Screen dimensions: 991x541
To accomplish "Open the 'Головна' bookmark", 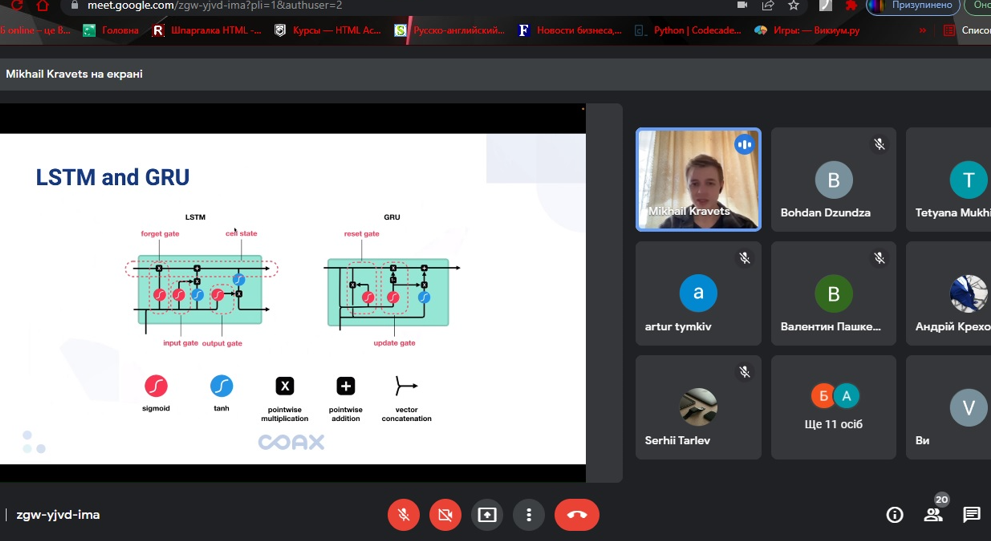I will (x=111, y=31).
